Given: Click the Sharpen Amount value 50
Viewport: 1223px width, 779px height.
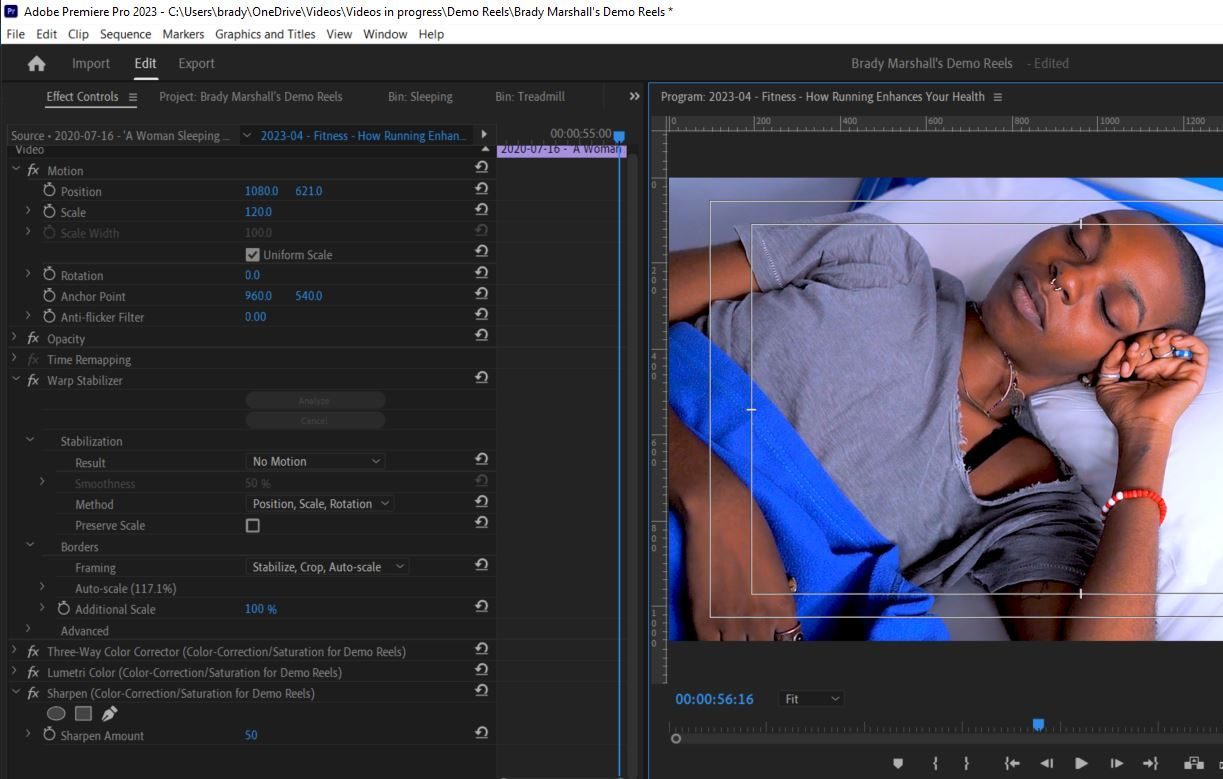Looking at the screenshot, I should coord(251,735).
